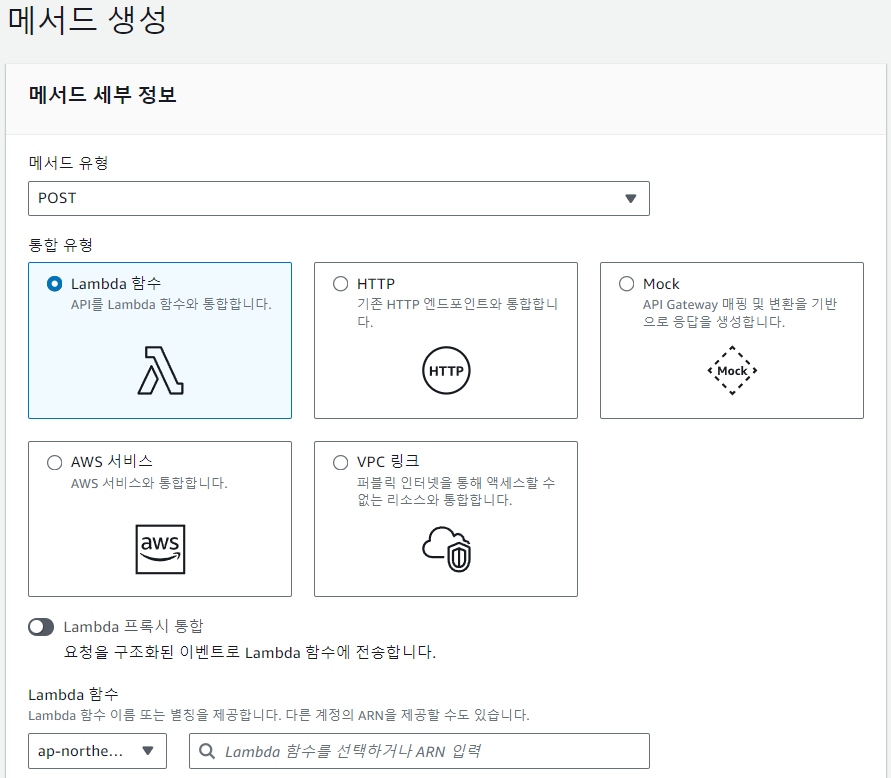Click the HTTP circle icon
The height and width of the screenshot is (778, 891).
pos(446,371)
